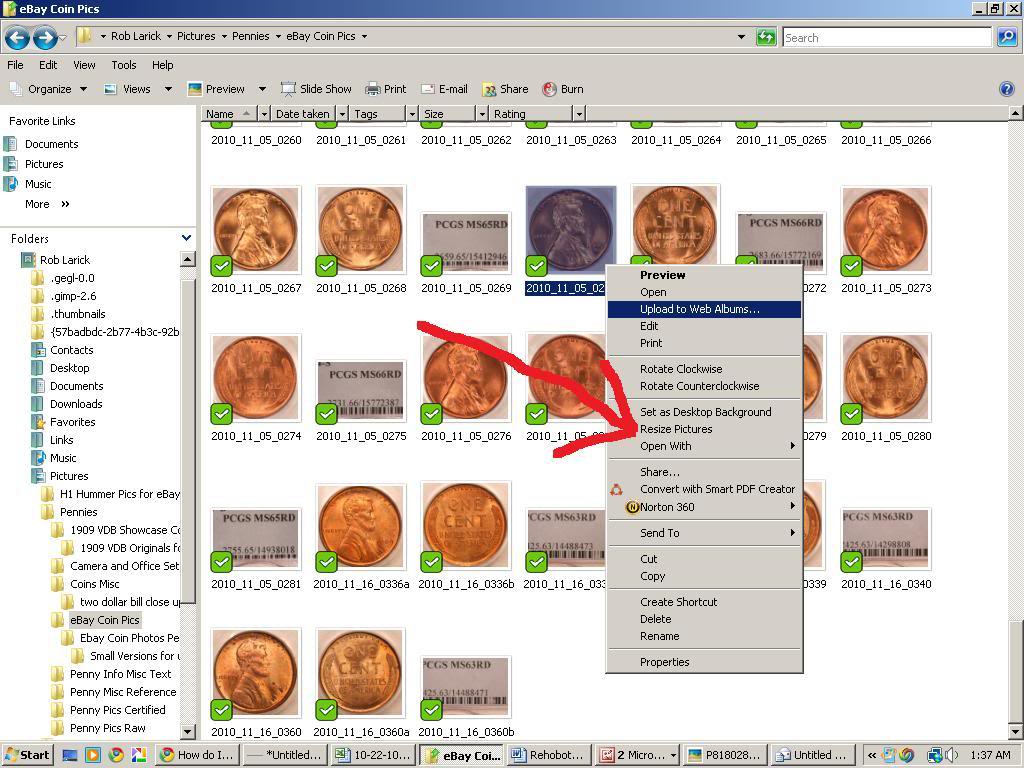The height and width of the screenshot is (768, 1024).
Task: Toggle check mark on thumbnail 2010_11_16_0340
Action: (852, 562)
